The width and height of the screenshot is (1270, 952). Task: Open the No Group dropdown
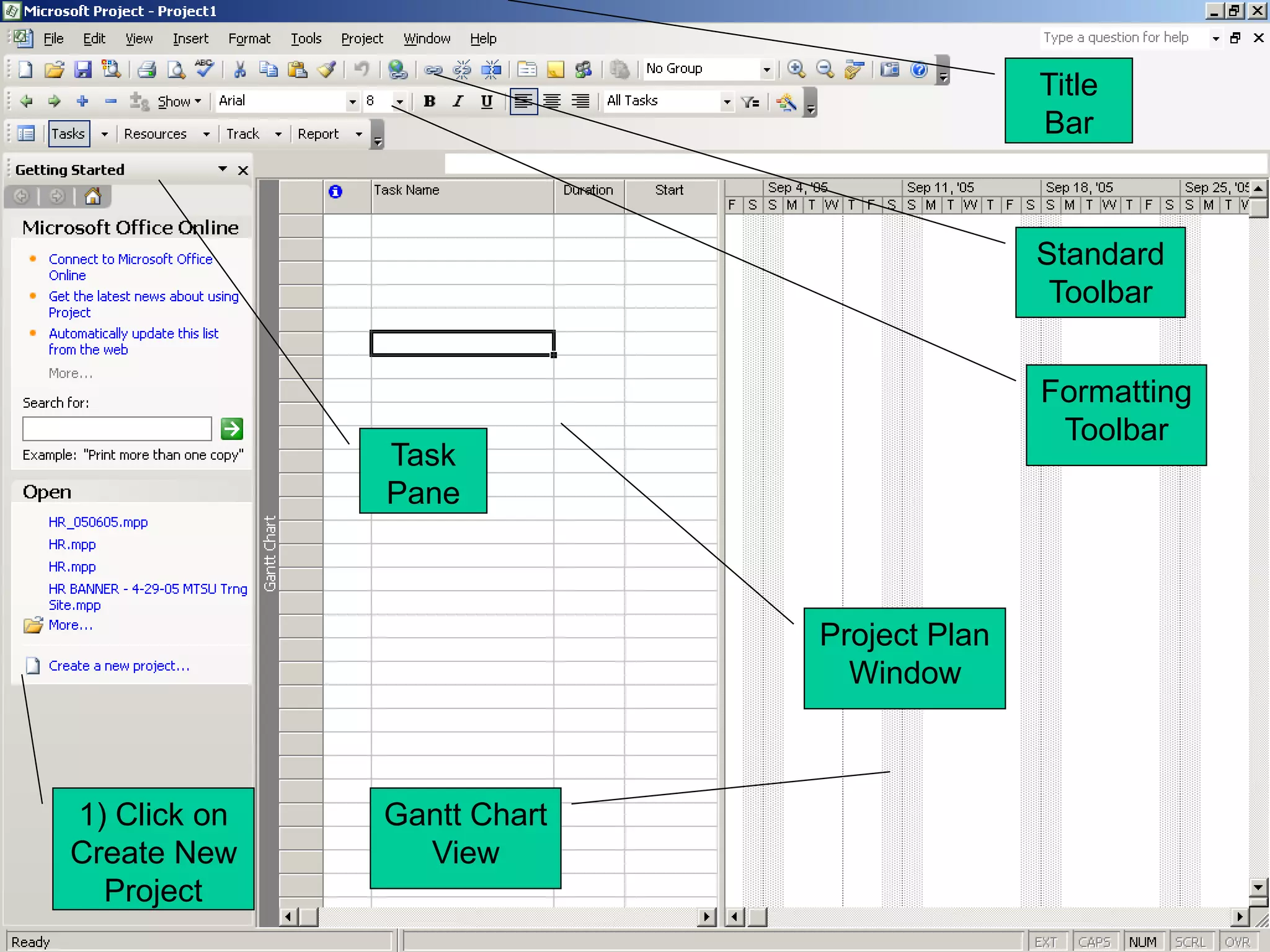[766, 69]
